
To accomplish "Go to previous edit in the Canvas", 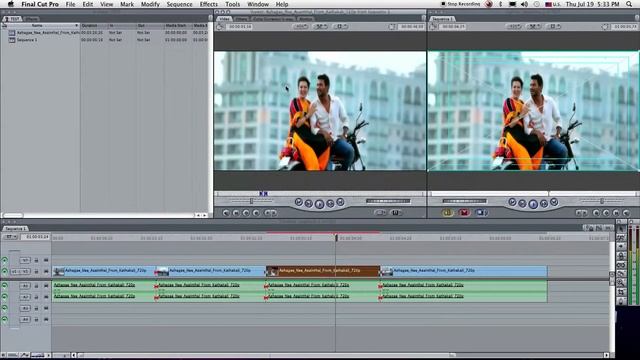I will click(512, 202).
